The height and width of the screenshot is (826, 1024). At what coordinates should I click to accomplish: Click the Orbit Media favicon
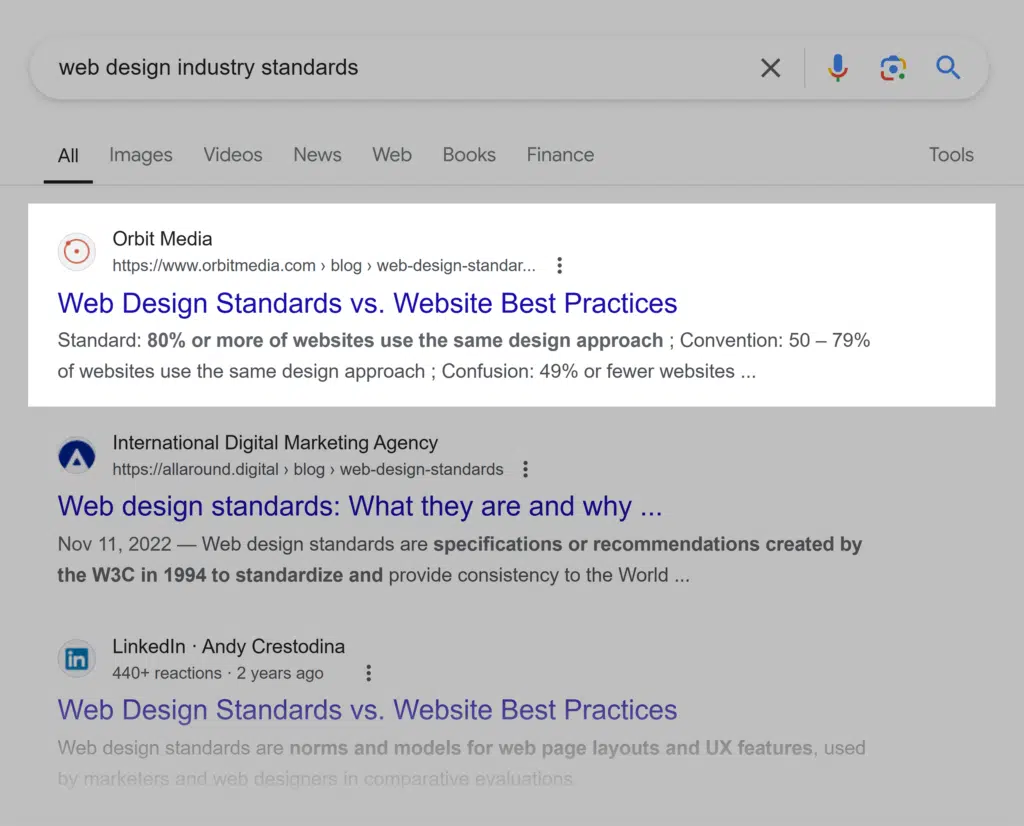pos(77,252)
